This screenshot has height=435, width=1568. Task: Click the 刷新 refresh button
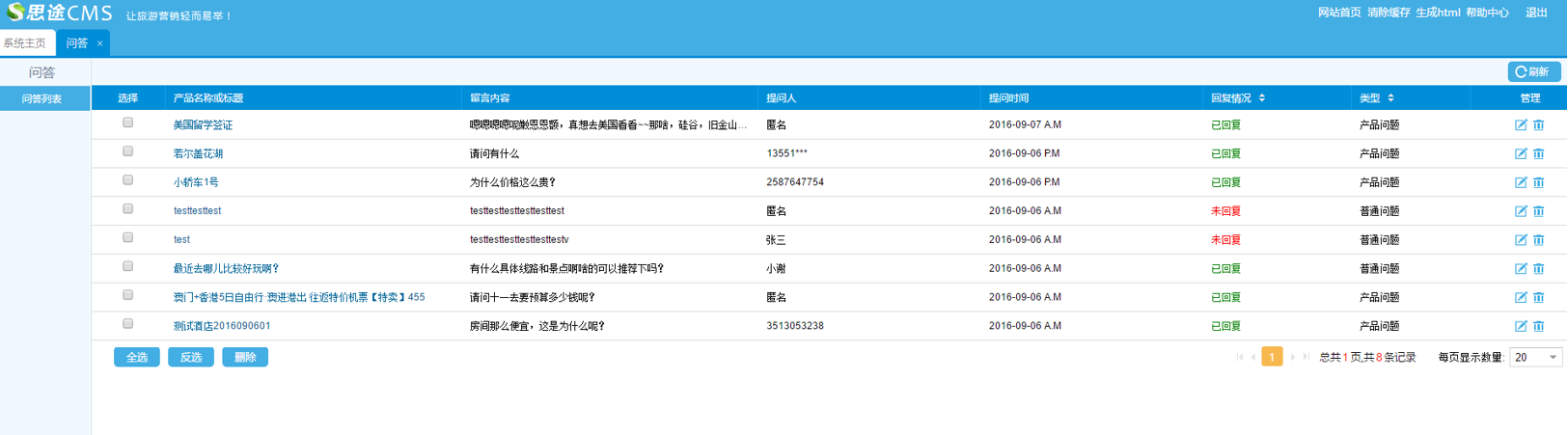coord(1532,72)
